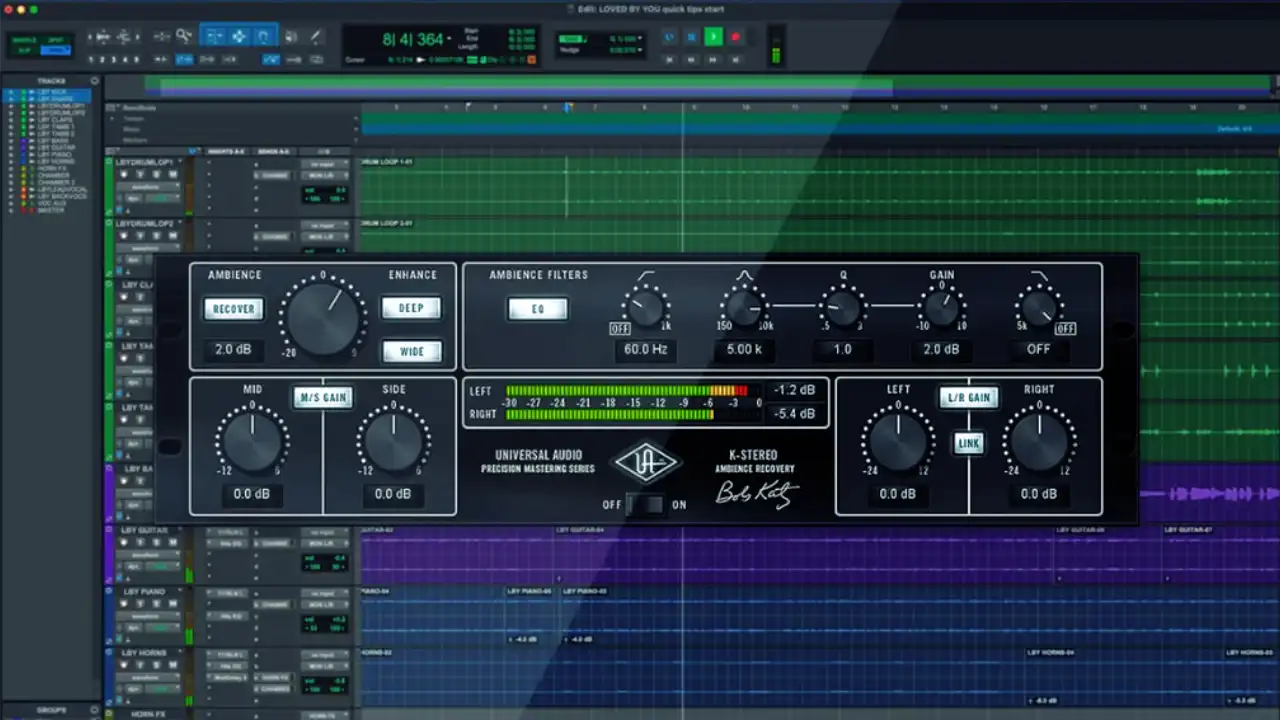Click the bell frequency knob
Viewport: 1280px width, 720px height.
pyautogui.click(x=744, y=308)
